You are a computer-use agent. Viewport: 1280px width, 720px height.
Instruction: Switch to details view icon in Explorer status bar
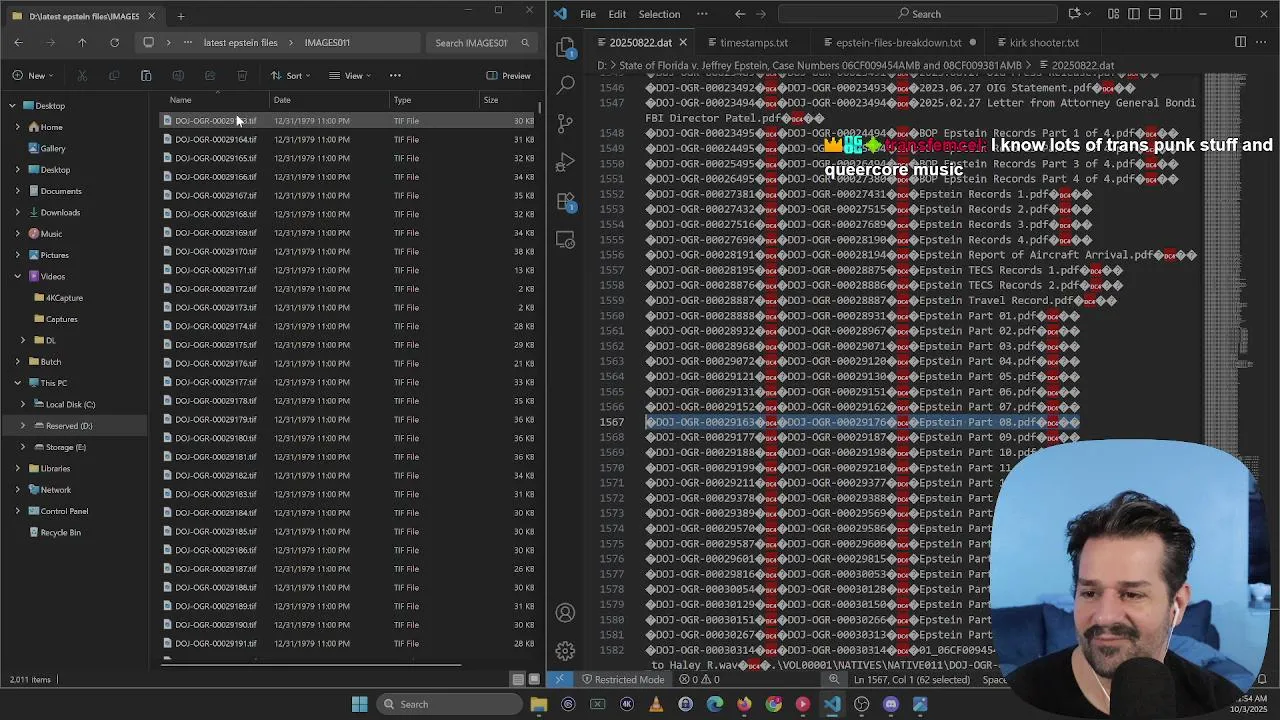click(518, 680)
